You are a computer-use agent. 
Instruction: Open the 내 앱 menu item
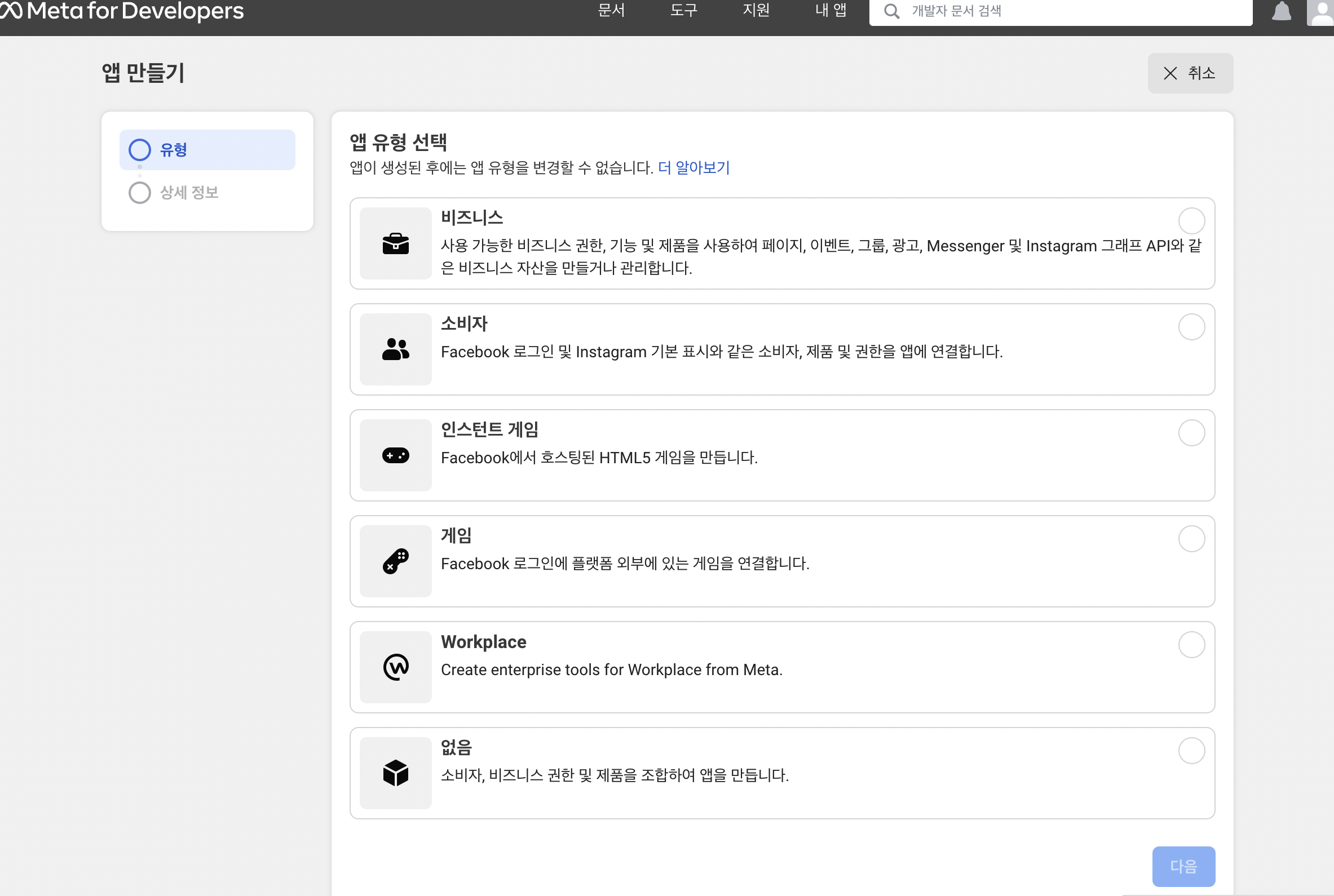pyautogui.click(x=831, y=10)
